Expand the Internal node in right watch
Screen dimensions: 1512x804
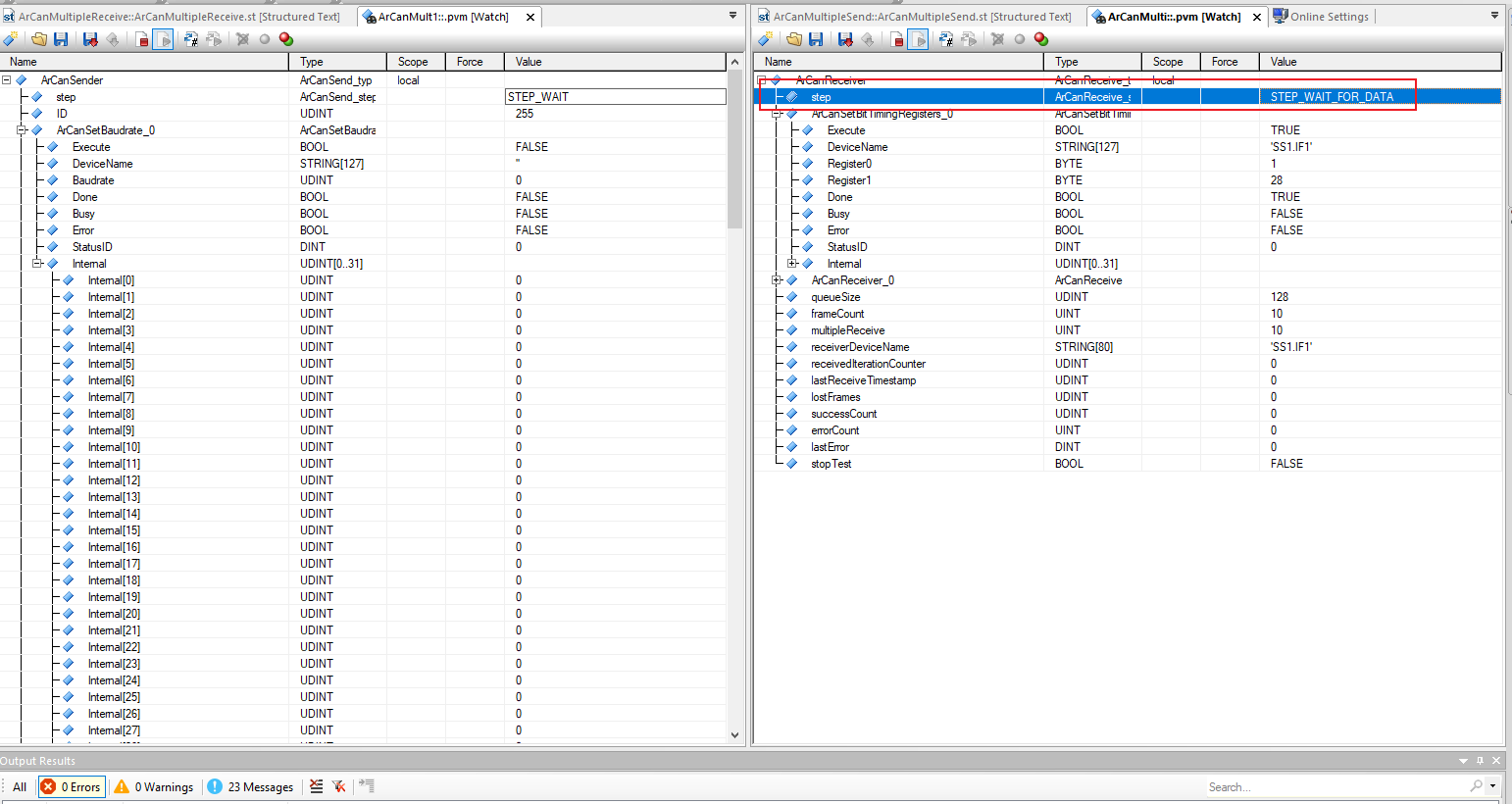coord(792,264)
